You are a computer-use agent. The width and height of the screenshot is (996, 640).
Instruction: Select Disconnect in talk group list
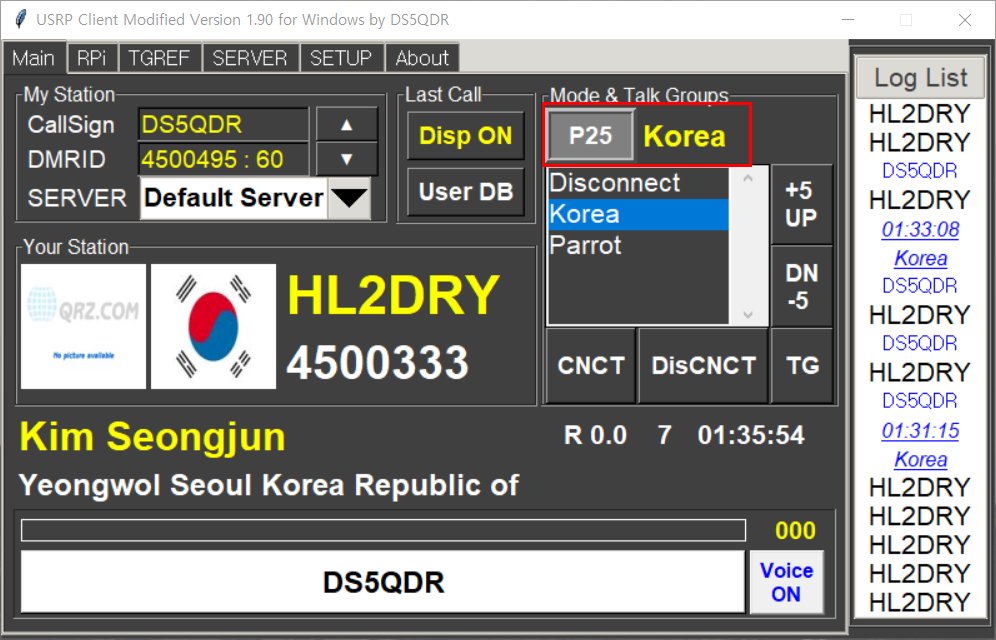pos(638,183)
